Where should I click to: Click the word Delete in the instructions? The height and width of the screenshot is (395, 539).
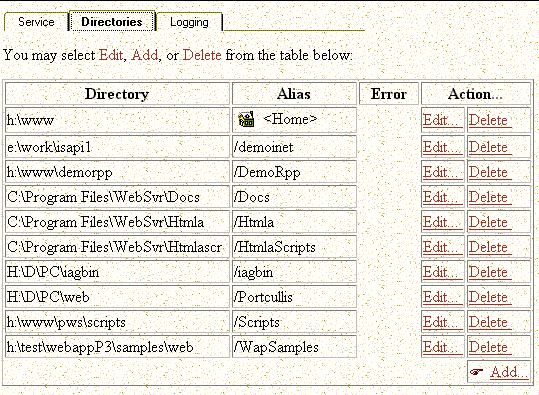[202, 55]
